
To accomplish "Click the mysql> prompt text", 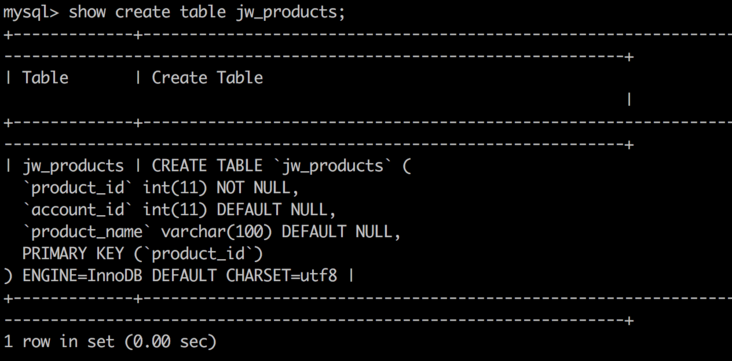I will (31, 13).
